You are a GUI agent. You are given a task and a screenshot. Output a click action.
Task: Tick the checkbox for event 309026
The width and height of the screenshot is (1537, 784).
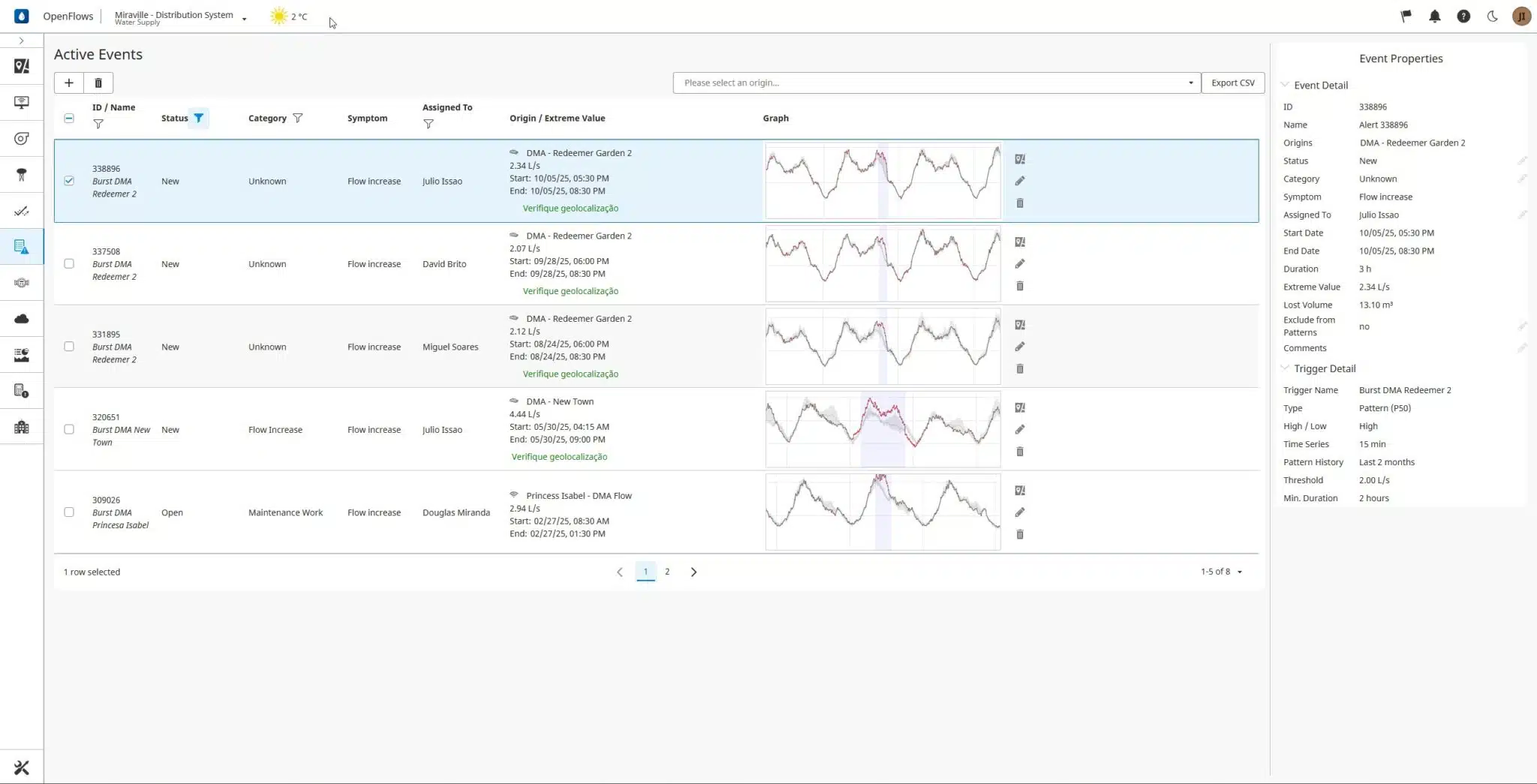click(x=69, y=512)
